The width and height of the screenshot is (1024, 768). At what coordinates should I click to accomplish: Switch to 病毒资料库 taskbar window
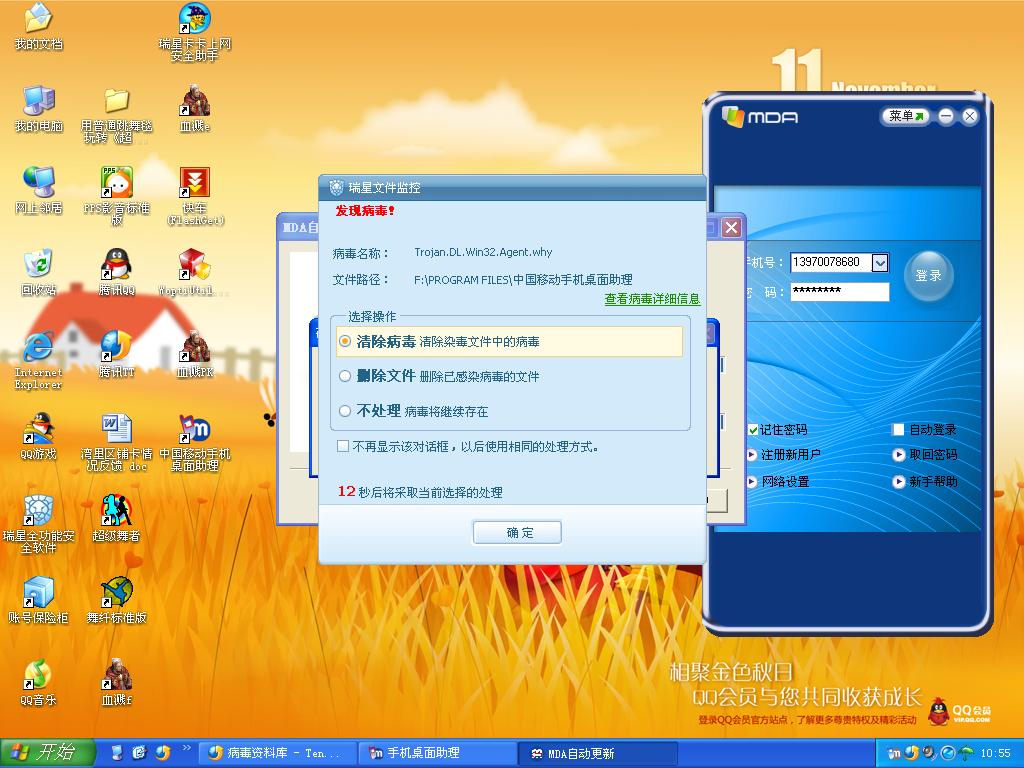point(276,753)
